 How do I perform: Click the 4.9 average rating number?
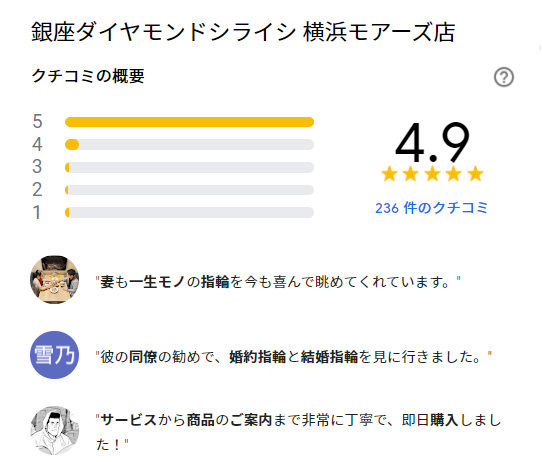pyautogui.click(x=432, y=142)
